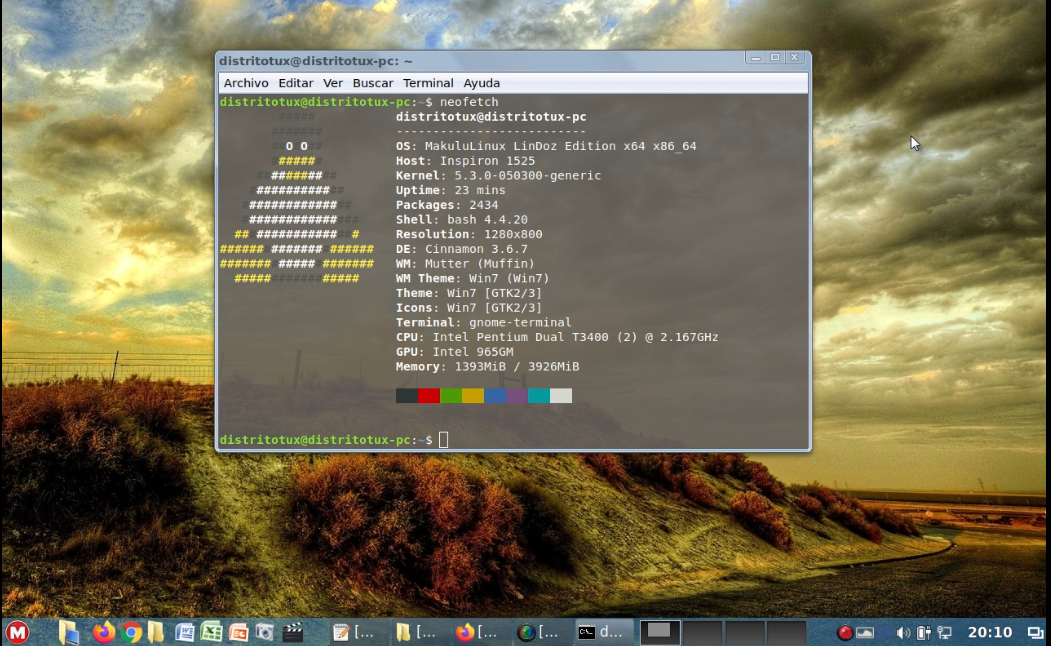Open the keyboard layout indicator

(x=885, y=632)
